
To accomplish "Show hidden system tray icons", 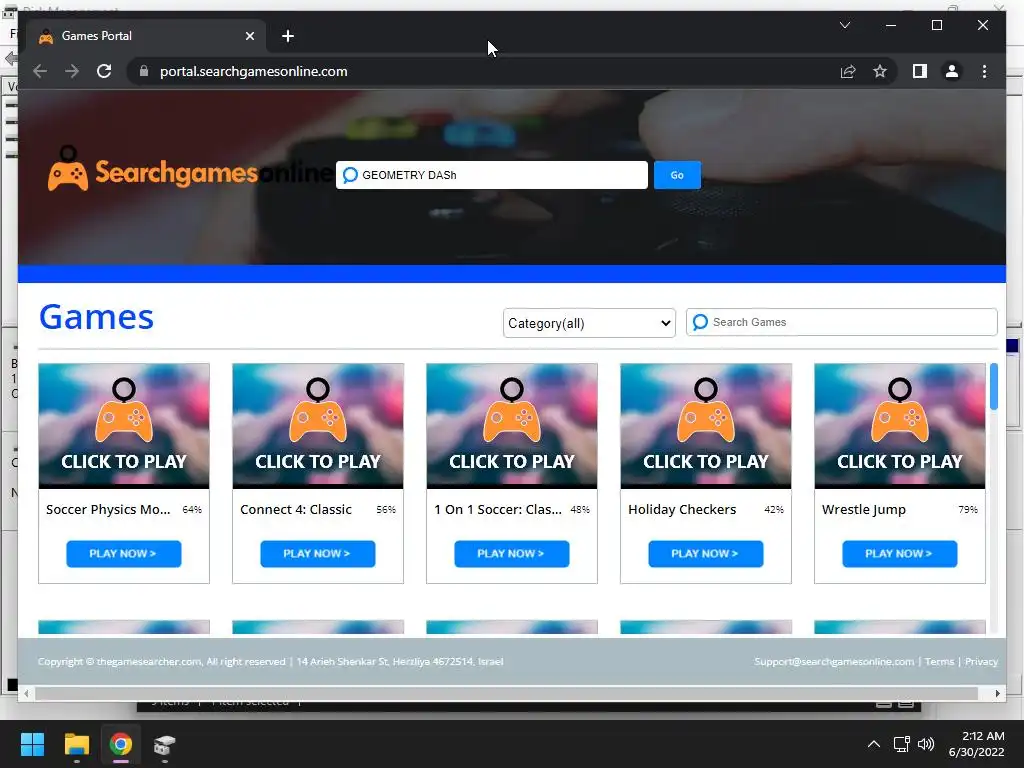I will tap(873, 744).
